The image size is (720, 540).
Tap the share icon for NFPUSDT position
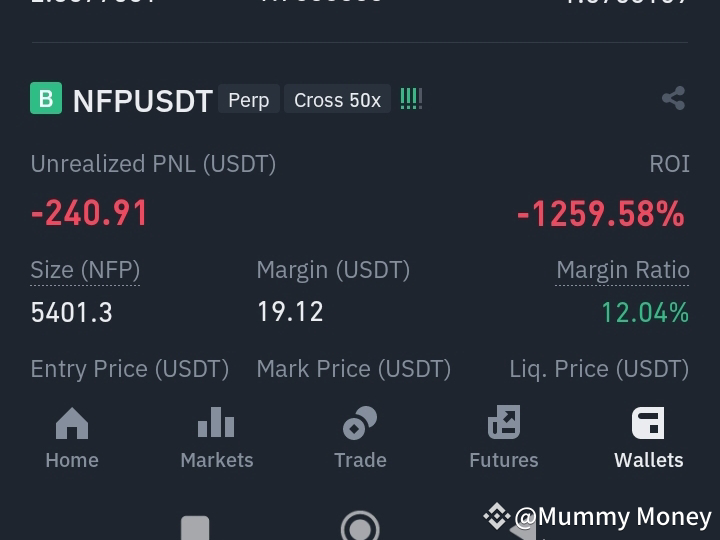(x=674, y=98)
